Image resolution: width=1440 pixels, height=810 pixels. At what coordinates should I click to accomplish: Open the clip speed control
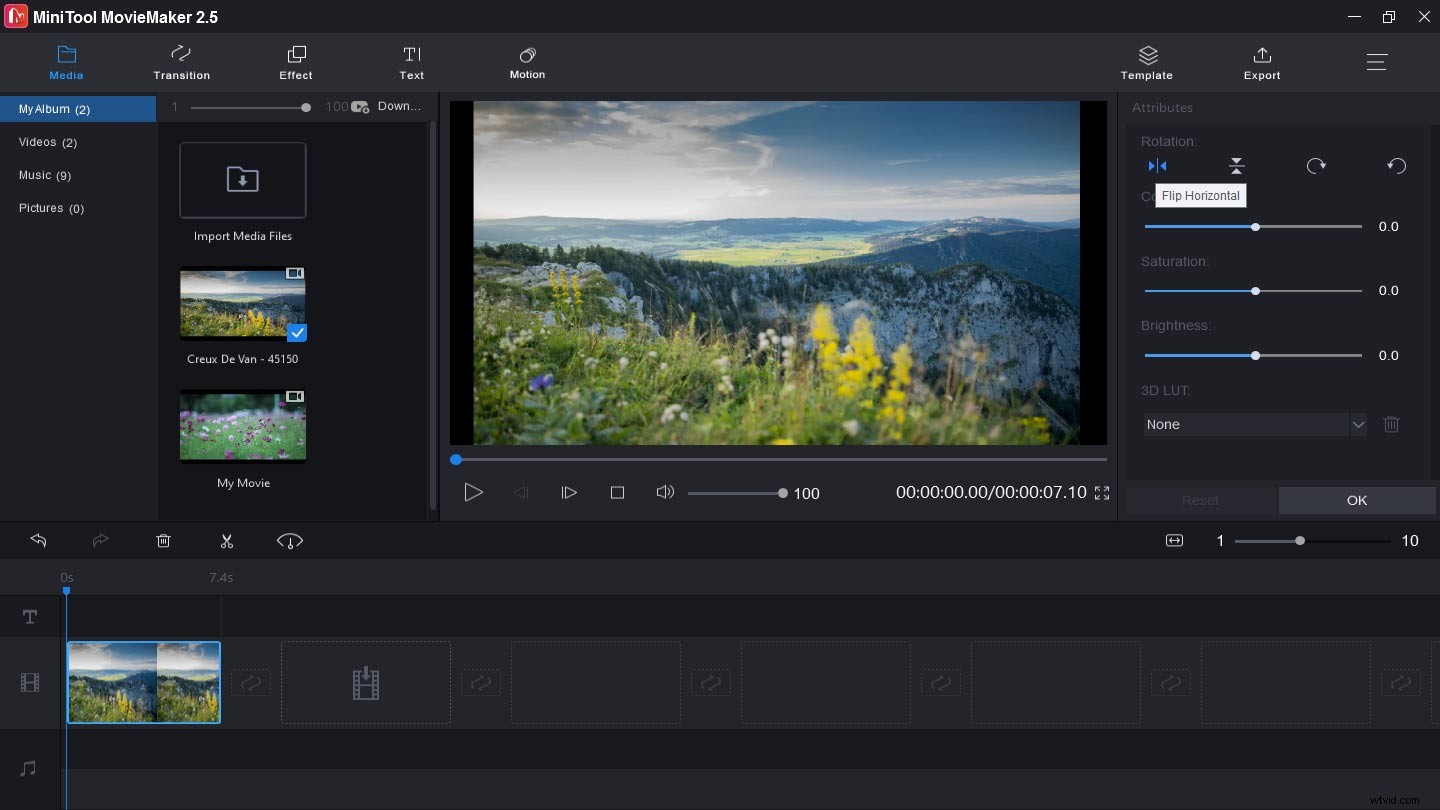[290, 540]
